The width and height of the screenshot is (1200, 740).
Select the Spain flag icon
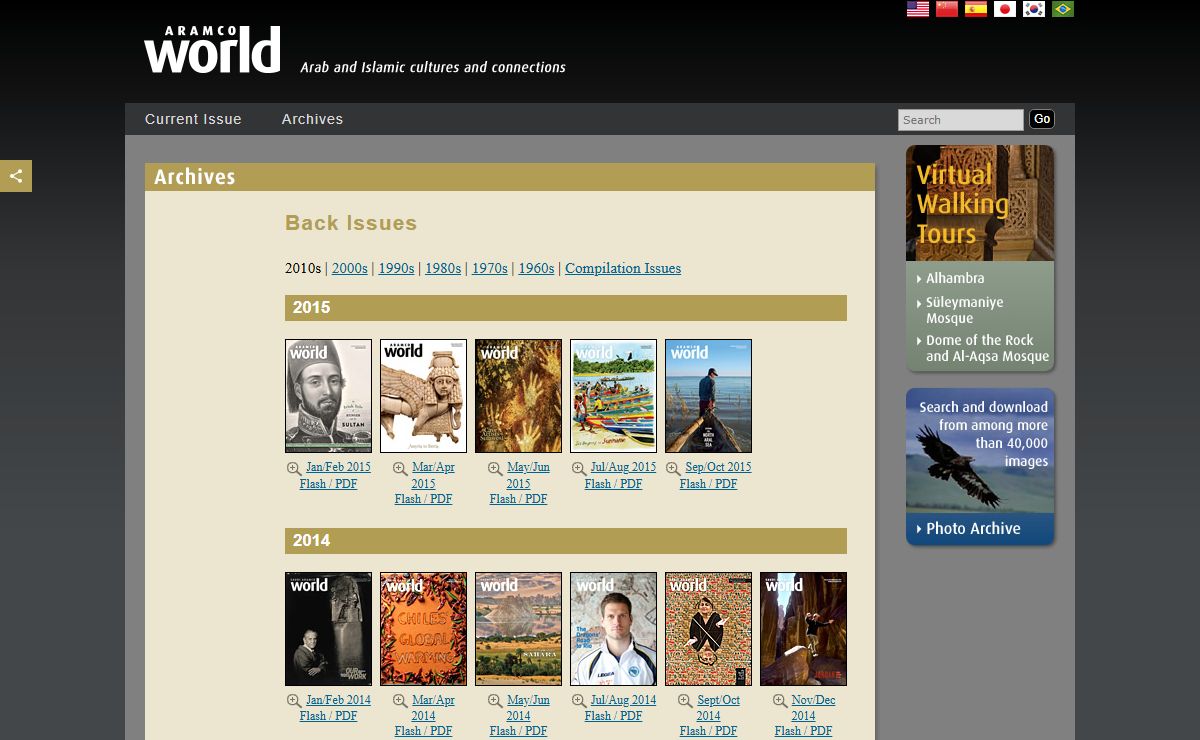tap(976, 9)
